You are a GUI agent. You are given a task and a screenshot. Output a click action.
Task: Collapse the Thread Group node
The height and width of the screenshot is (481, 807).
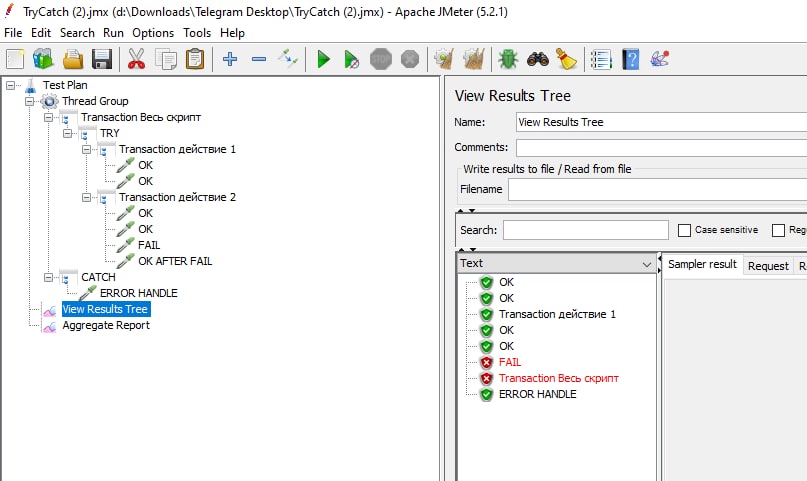tap(29, 101)
